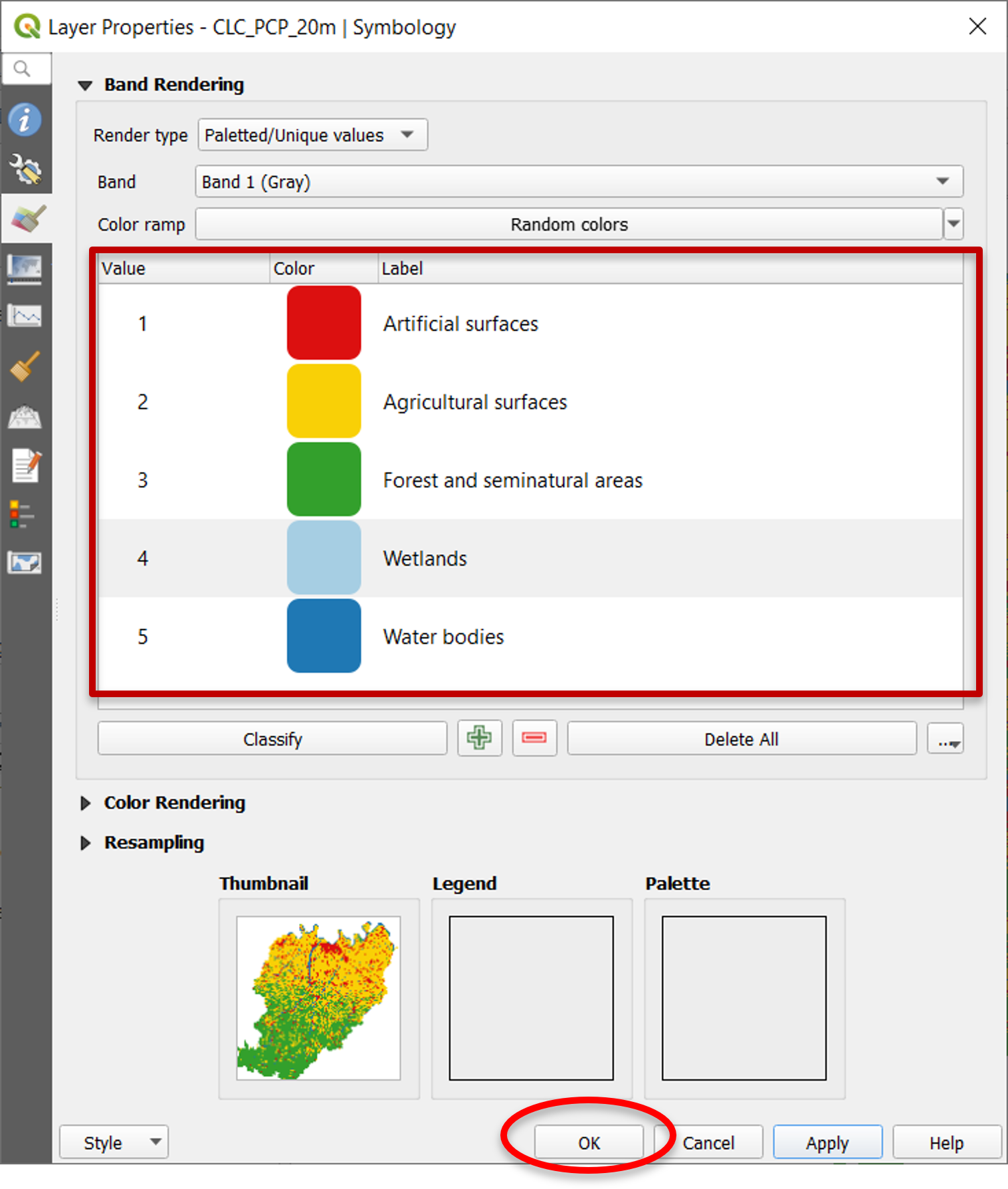Open the Band 1 (Gray) dropdown
This screenshot has width=1008, height=1189.
(579, 181)
